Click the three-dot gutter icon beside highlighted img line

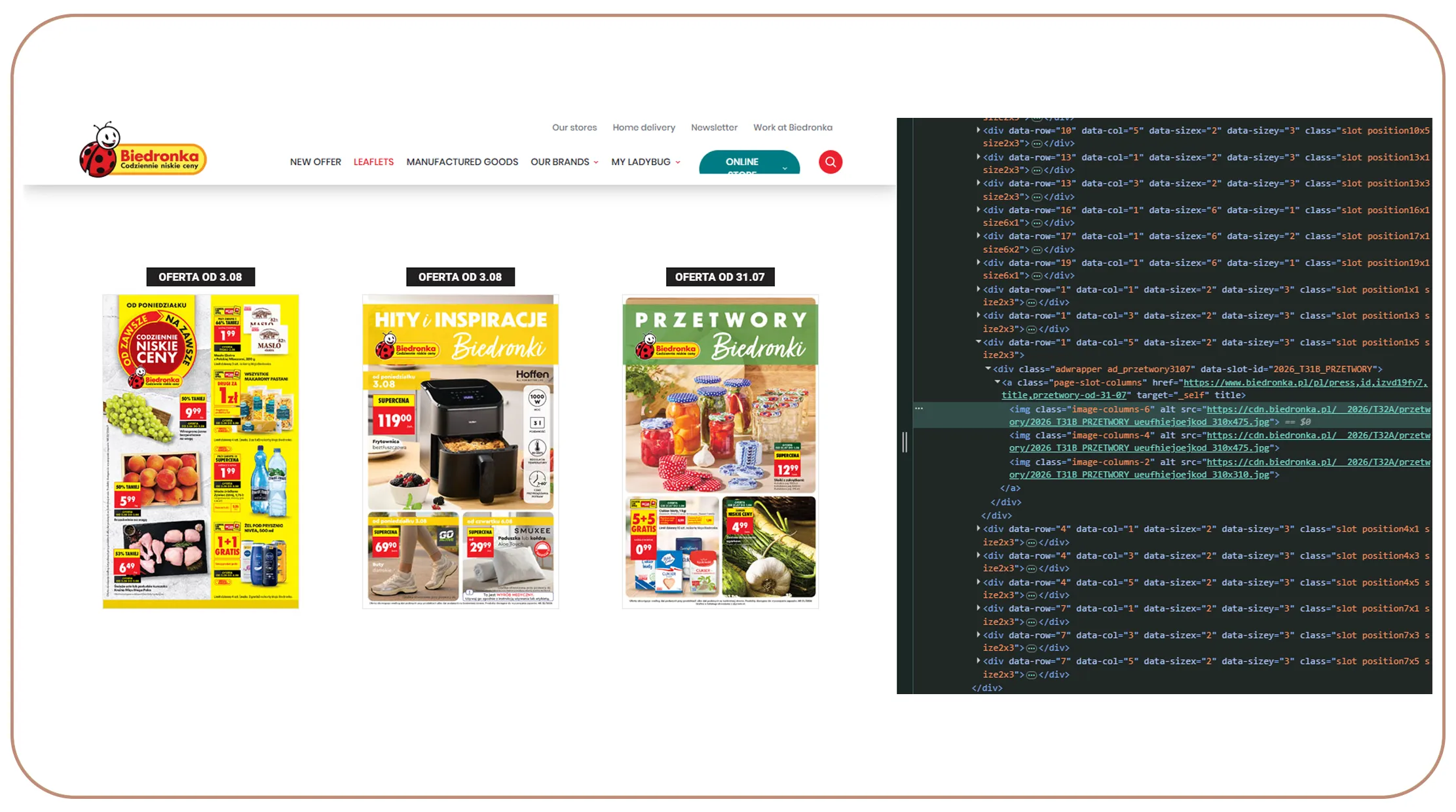919,408
